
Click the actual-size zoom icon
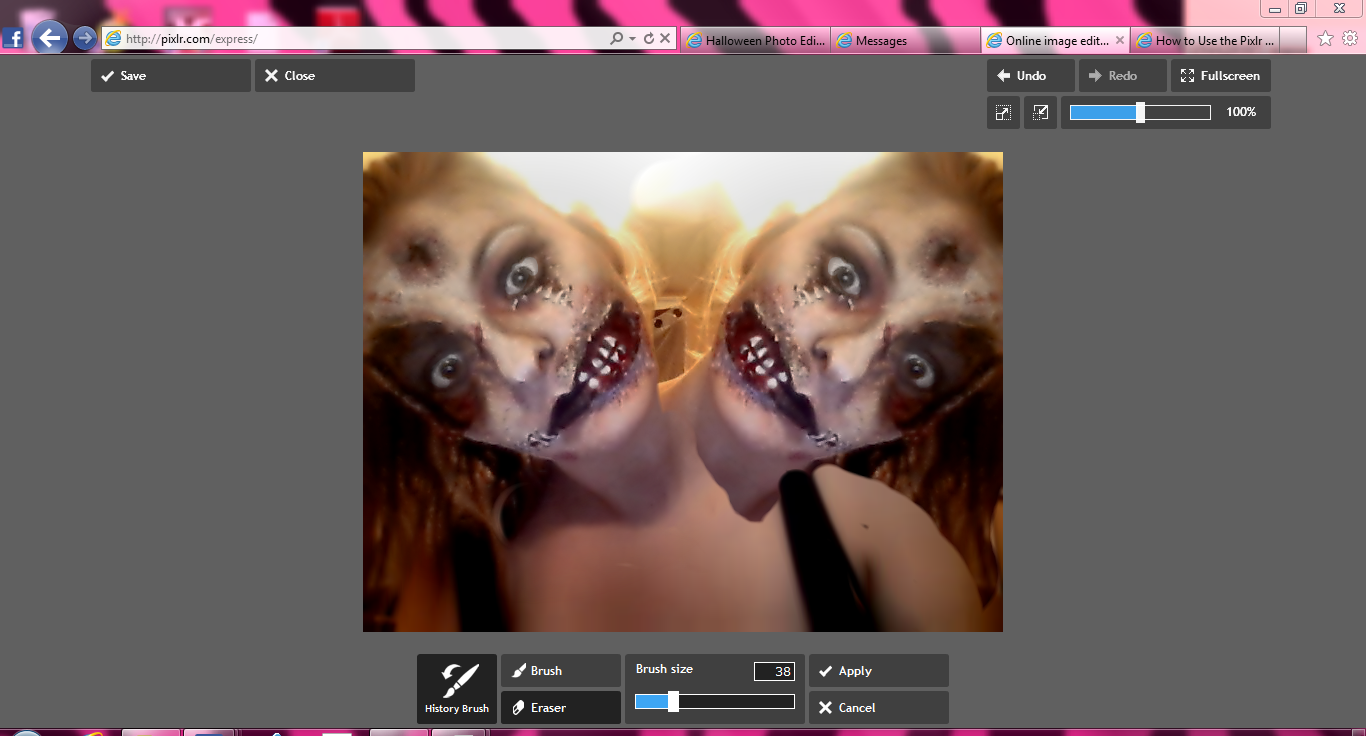(x=1040, y=113)
